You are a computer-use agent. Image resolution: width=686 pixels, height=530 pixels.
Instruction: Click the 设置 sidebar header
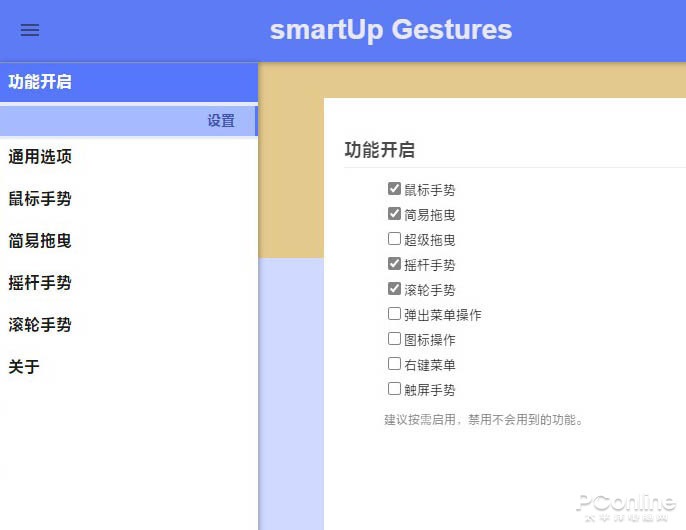tap(129, 121)
